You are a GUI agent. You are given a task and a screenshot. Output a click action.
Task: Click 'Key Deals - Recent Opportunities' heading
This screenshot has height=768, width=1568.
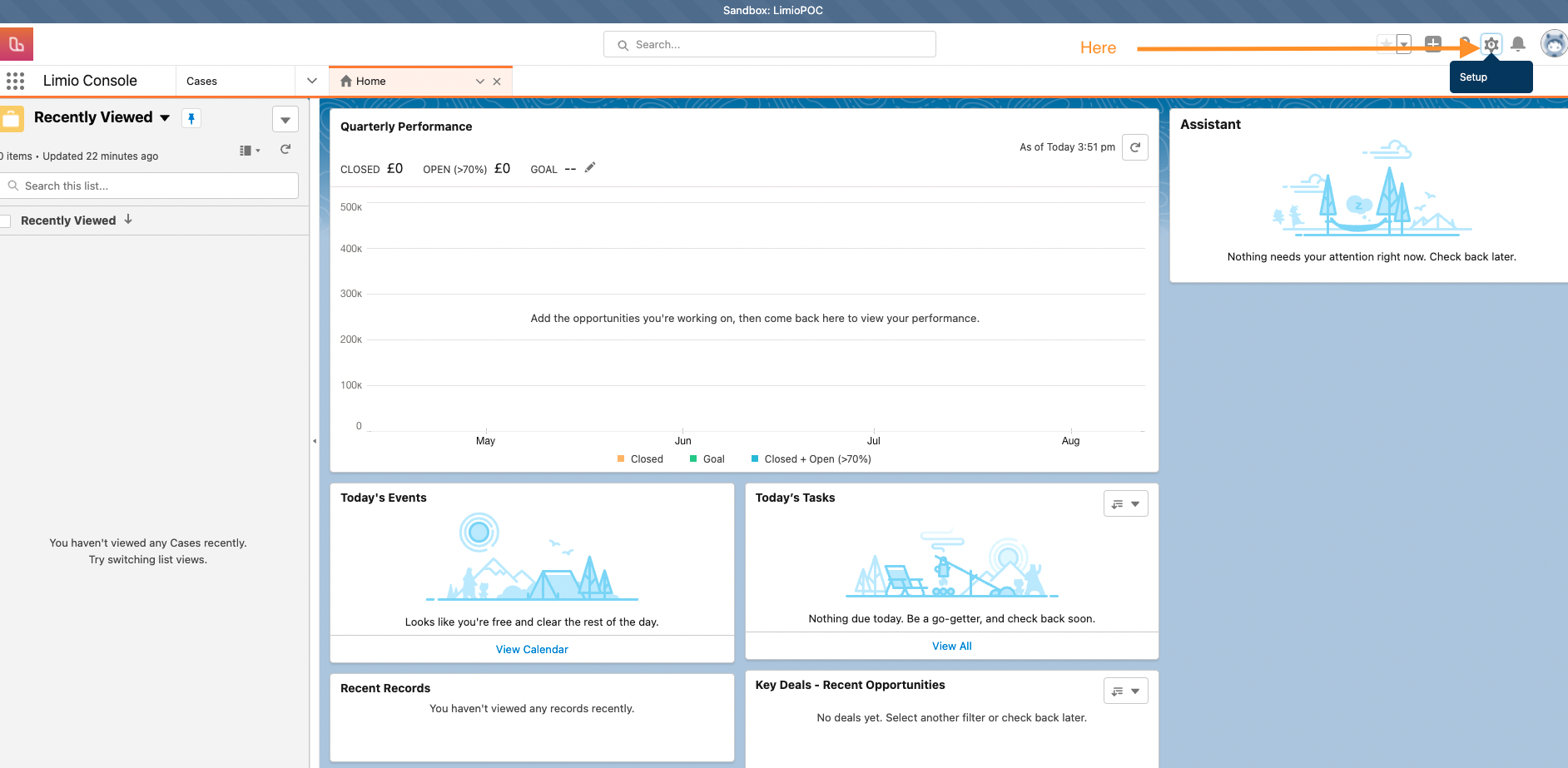pyautogui.click(x=850, y=685)
